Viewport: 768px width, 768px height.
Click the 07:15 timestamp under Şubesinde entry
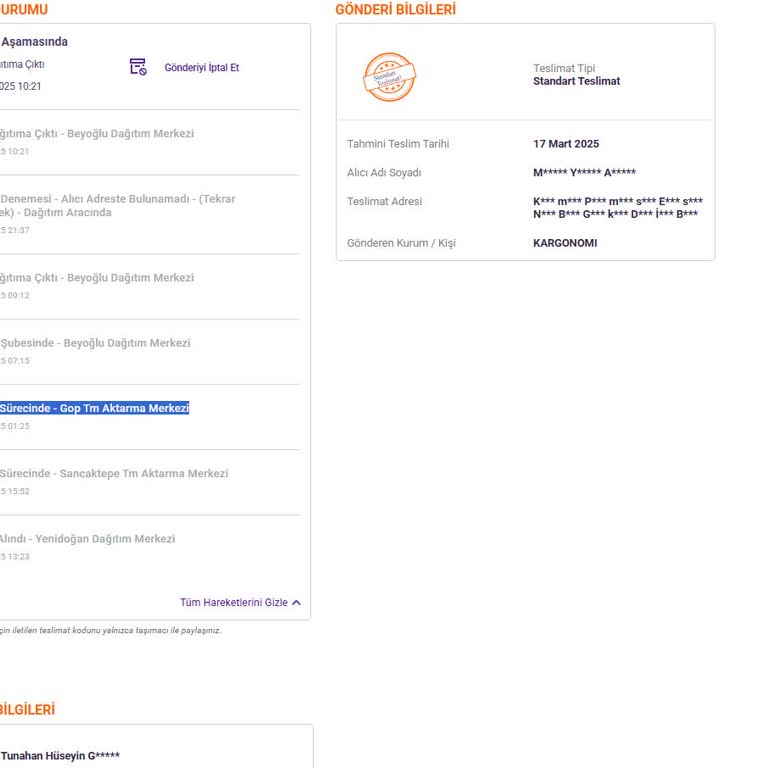tap(15, 360)
